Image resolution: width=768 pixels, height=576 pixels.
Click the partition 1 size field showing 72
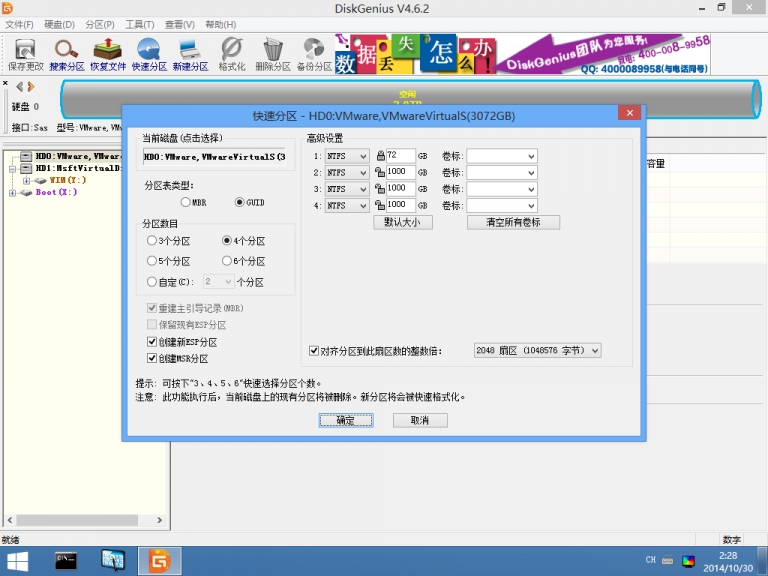[400, 156]
